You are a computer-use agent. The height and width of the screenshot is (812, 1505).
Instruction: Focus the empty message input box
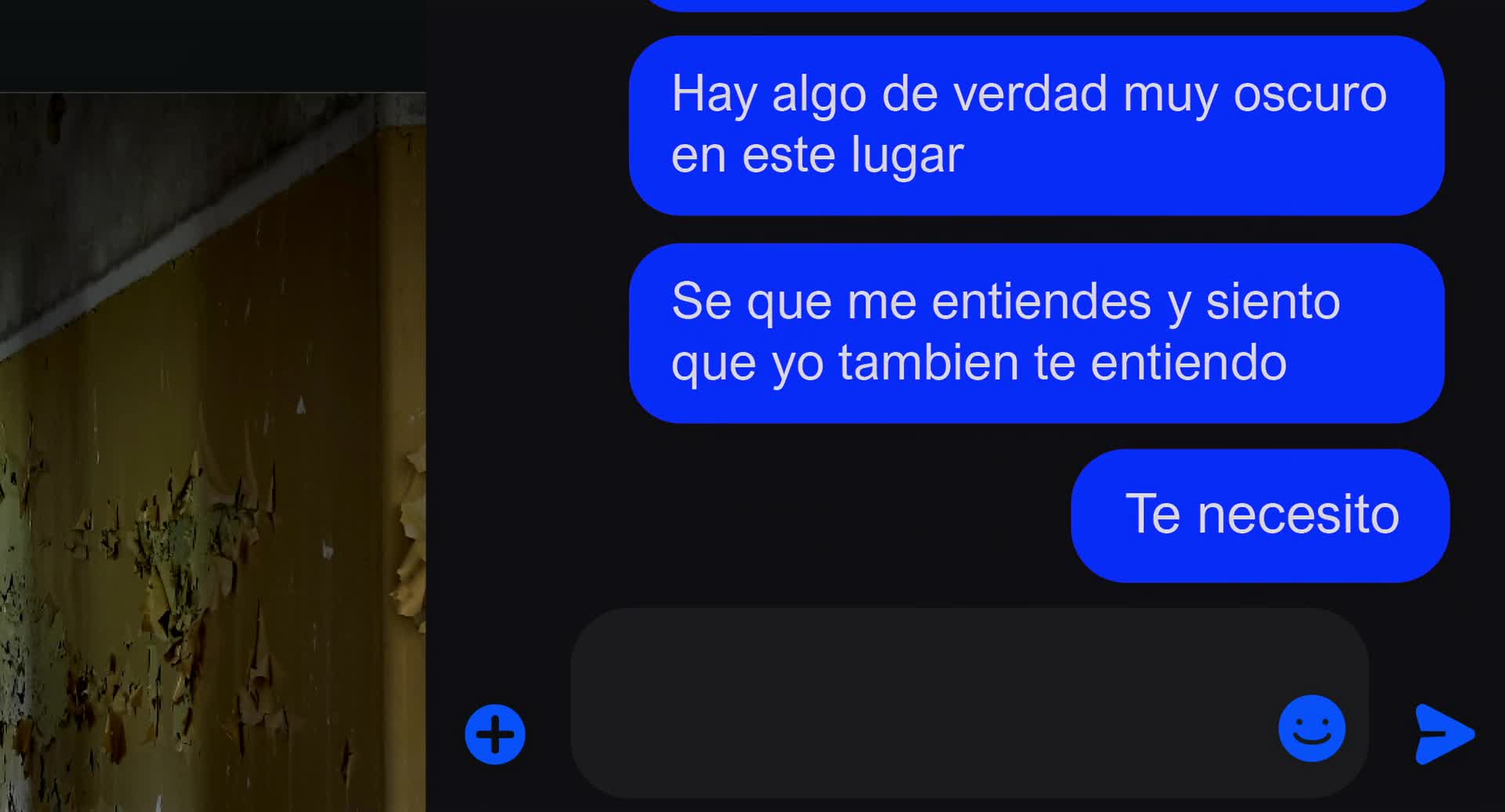[970, 703]
